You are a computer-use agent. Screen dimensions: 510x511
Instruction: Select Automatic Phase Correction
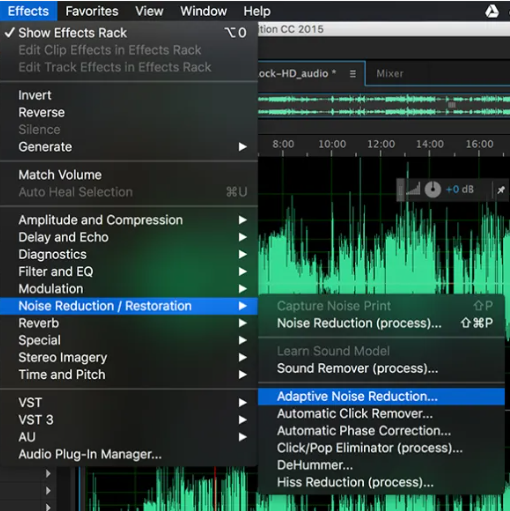pyautogui.click(x=381, y=431)
